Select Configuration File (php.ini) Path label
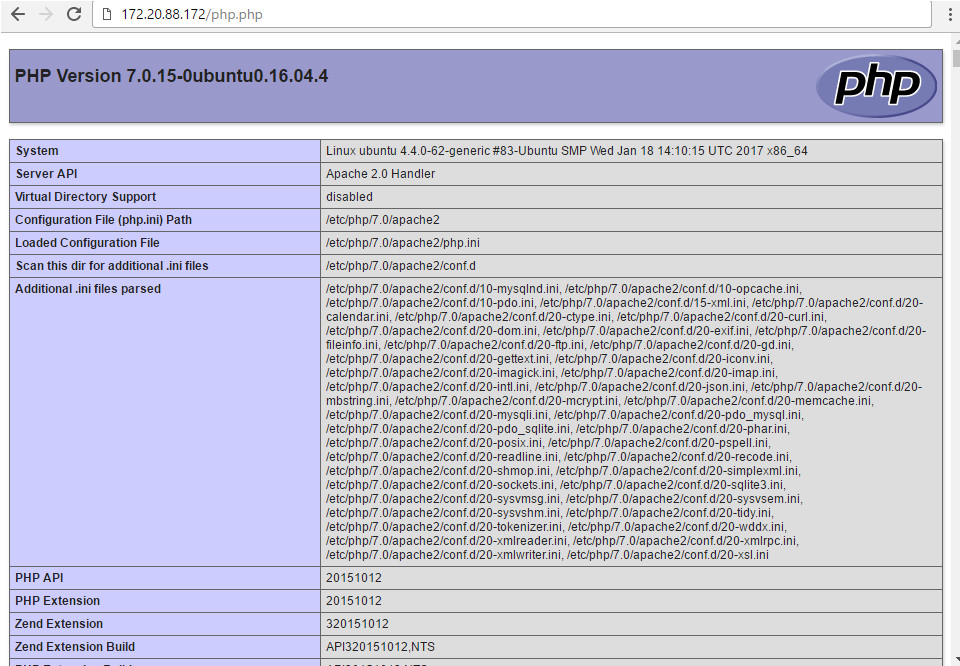Image resolution: width=960 pixels, height=666 pixels. [x=103, y=220]
